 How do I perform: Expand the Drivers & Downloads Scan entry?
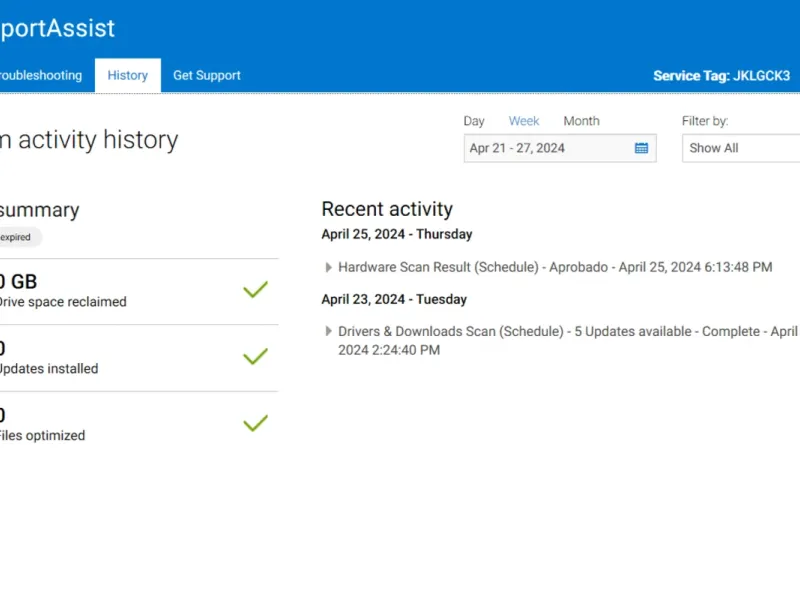[329, 331]
